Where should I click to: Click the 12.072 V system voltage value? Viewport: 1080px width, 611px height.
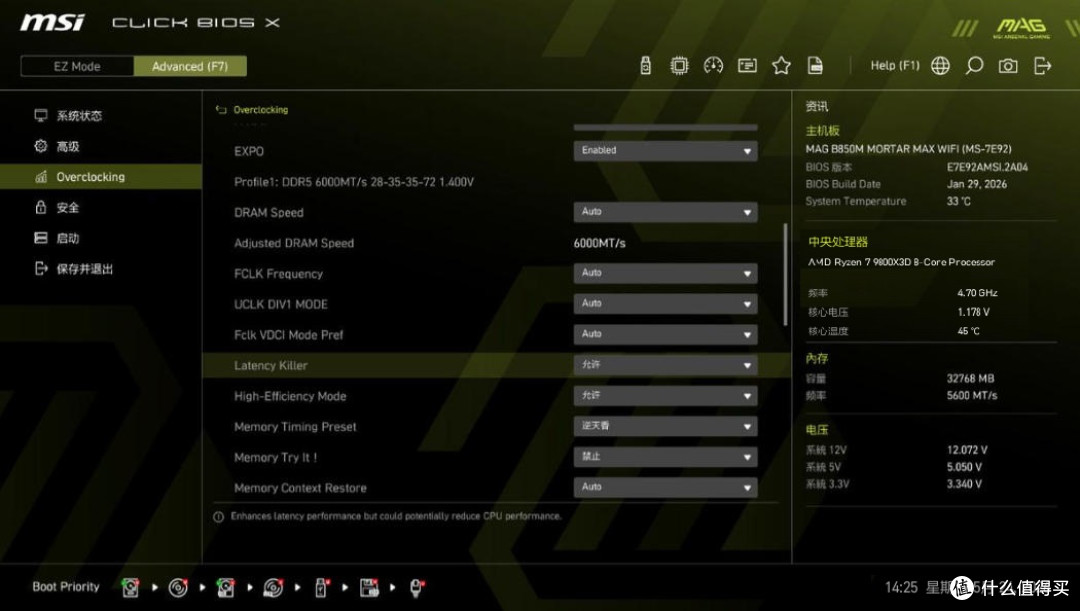pyautogui.click(x=967, y=450)
